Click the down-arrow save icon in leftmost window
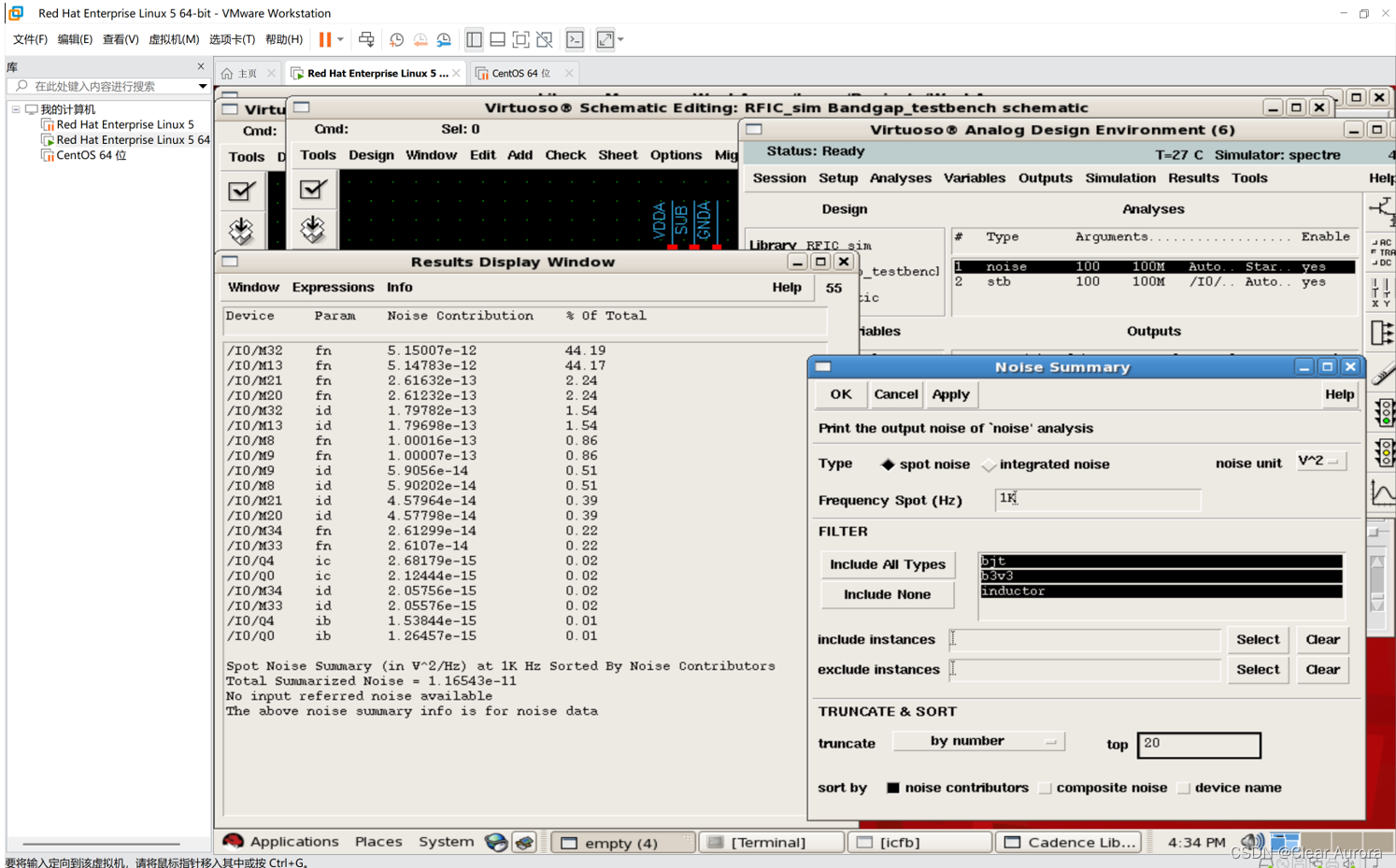 (241, 230)
